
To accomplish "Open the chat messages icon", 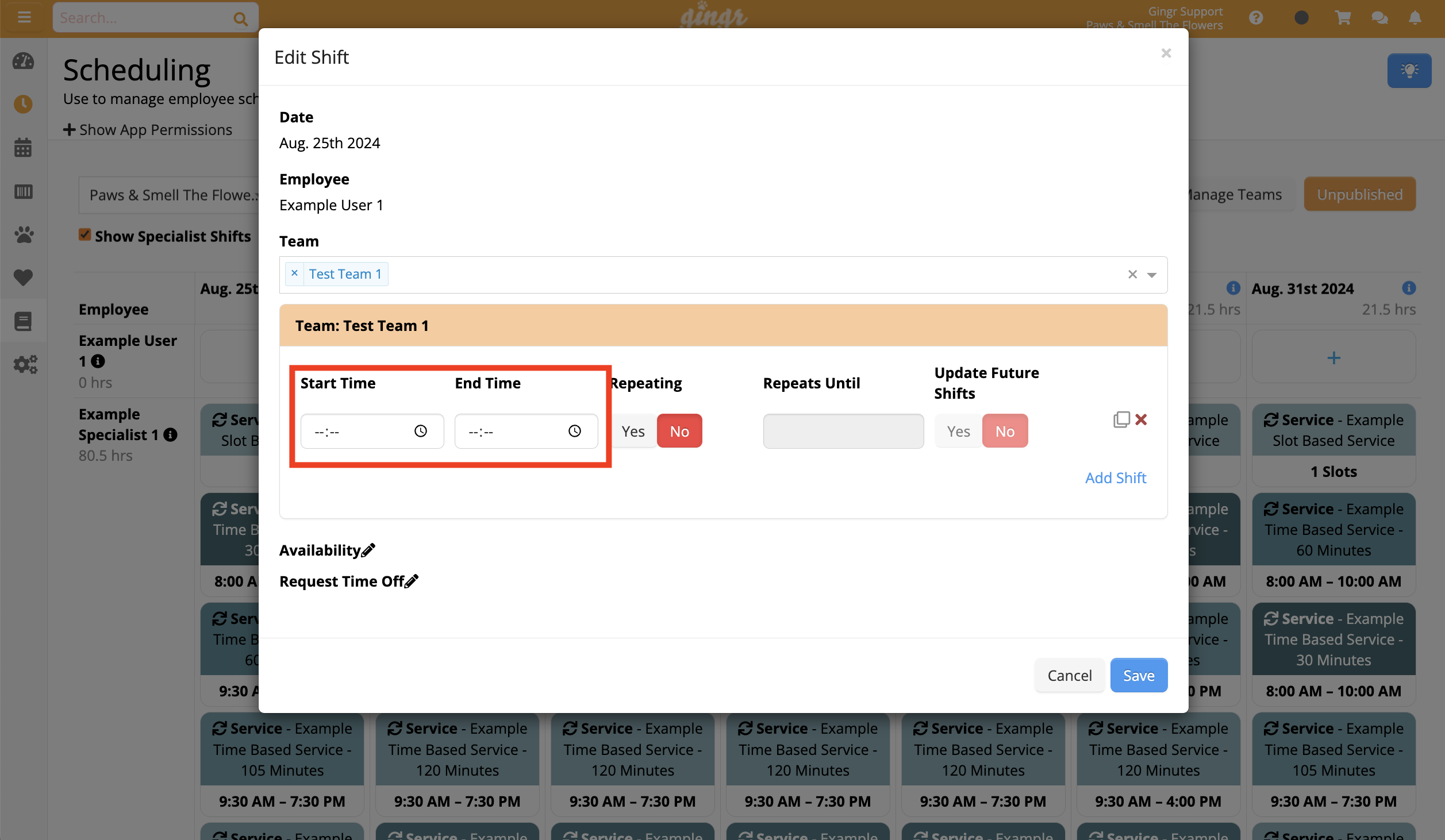I will (x=1379, y=18).
